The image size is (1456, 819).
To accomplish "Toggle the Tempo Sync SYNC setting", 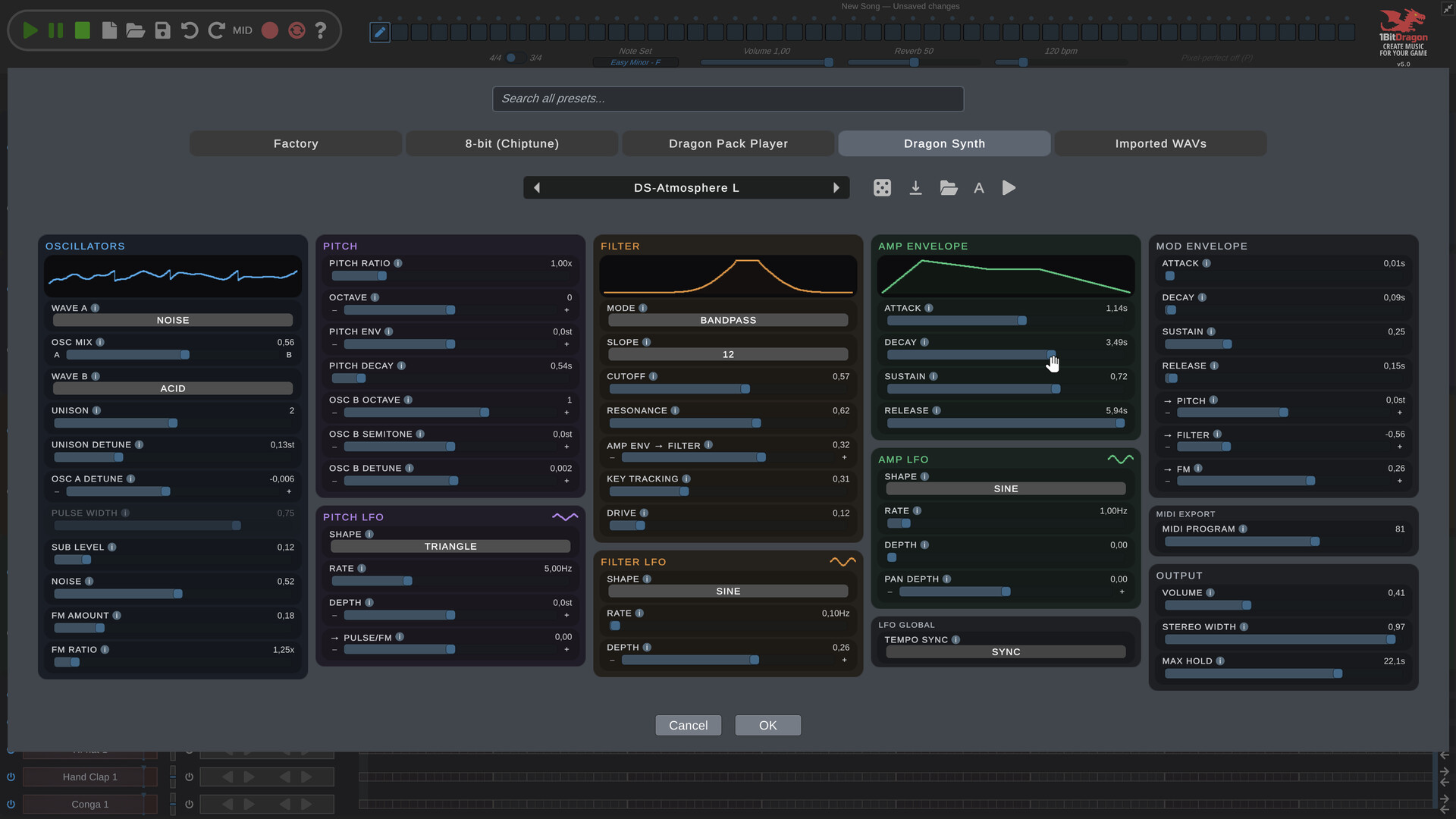I will (1006, 652).
